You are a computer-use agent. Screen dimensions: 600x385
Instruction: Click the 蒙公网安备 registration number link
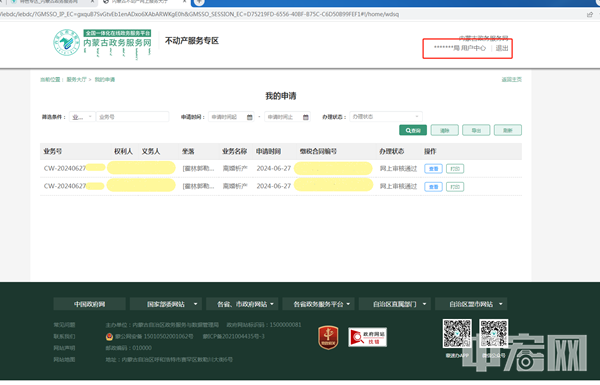pos(154,336)
